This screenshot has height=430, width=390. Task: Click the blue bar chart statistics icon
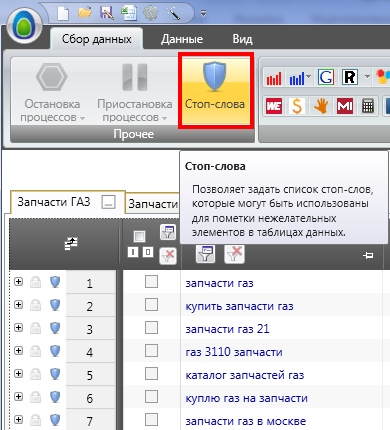pyautogui.click(x=297, y=78)
